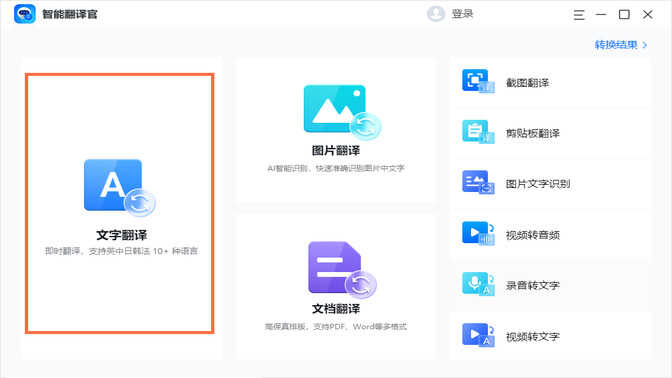Choose the 图片文字识别 label
Image resolution: width=672 pixels, height=378 pixels.
tap(538, 184)
